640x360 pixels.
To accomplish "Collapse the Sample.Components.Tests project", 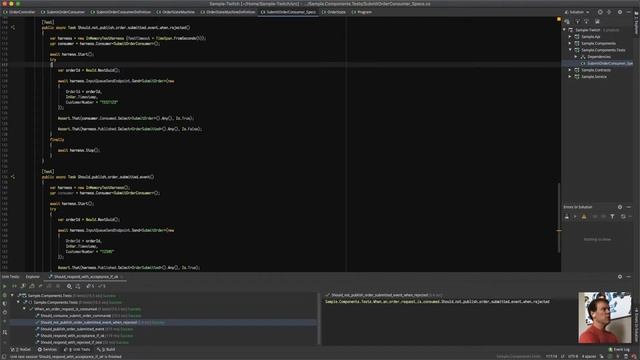I will [570, 50].
